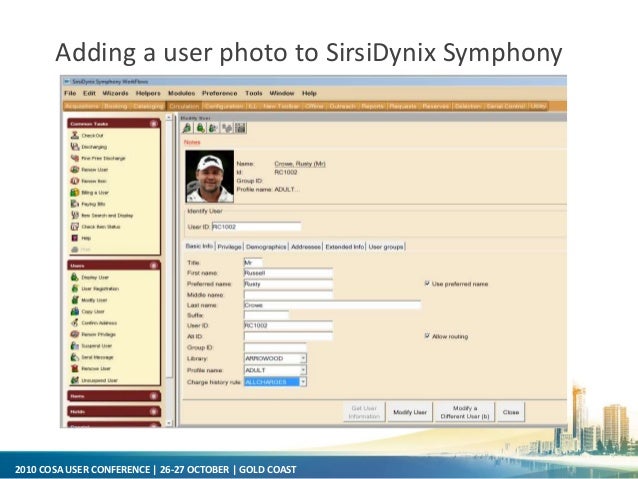638x479 pixels.
Task: Expand the Holds panel
Action: [154, 411]
